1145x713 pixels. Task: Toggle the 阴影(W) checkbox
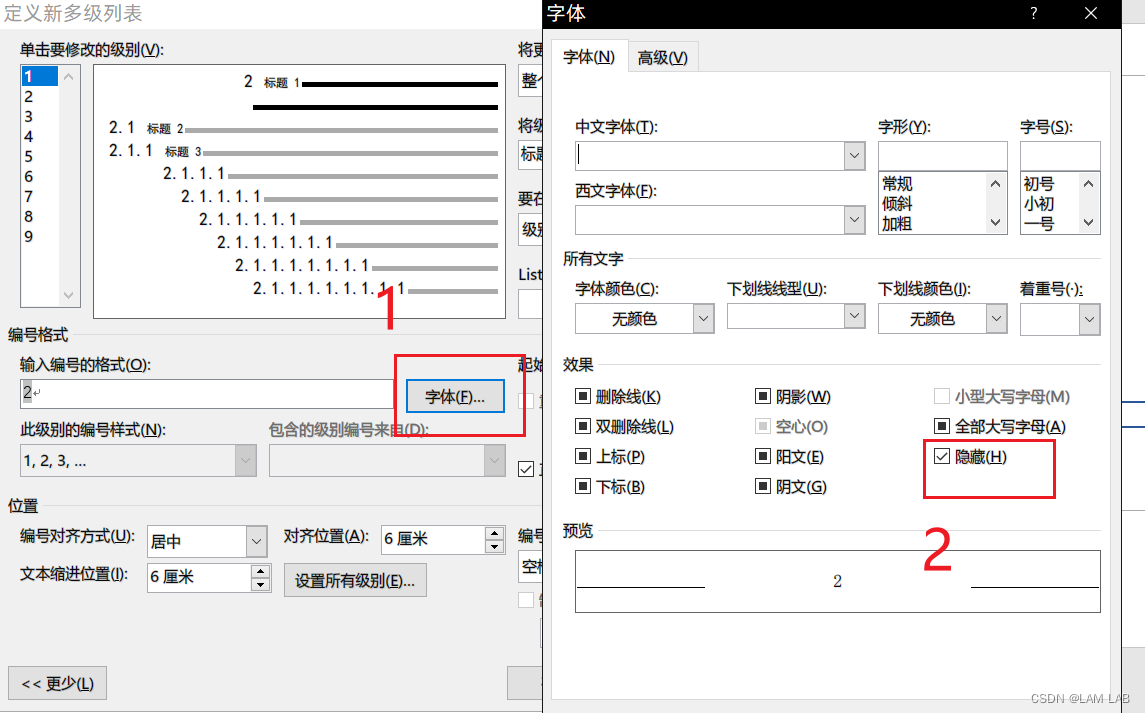click(762, 397)
